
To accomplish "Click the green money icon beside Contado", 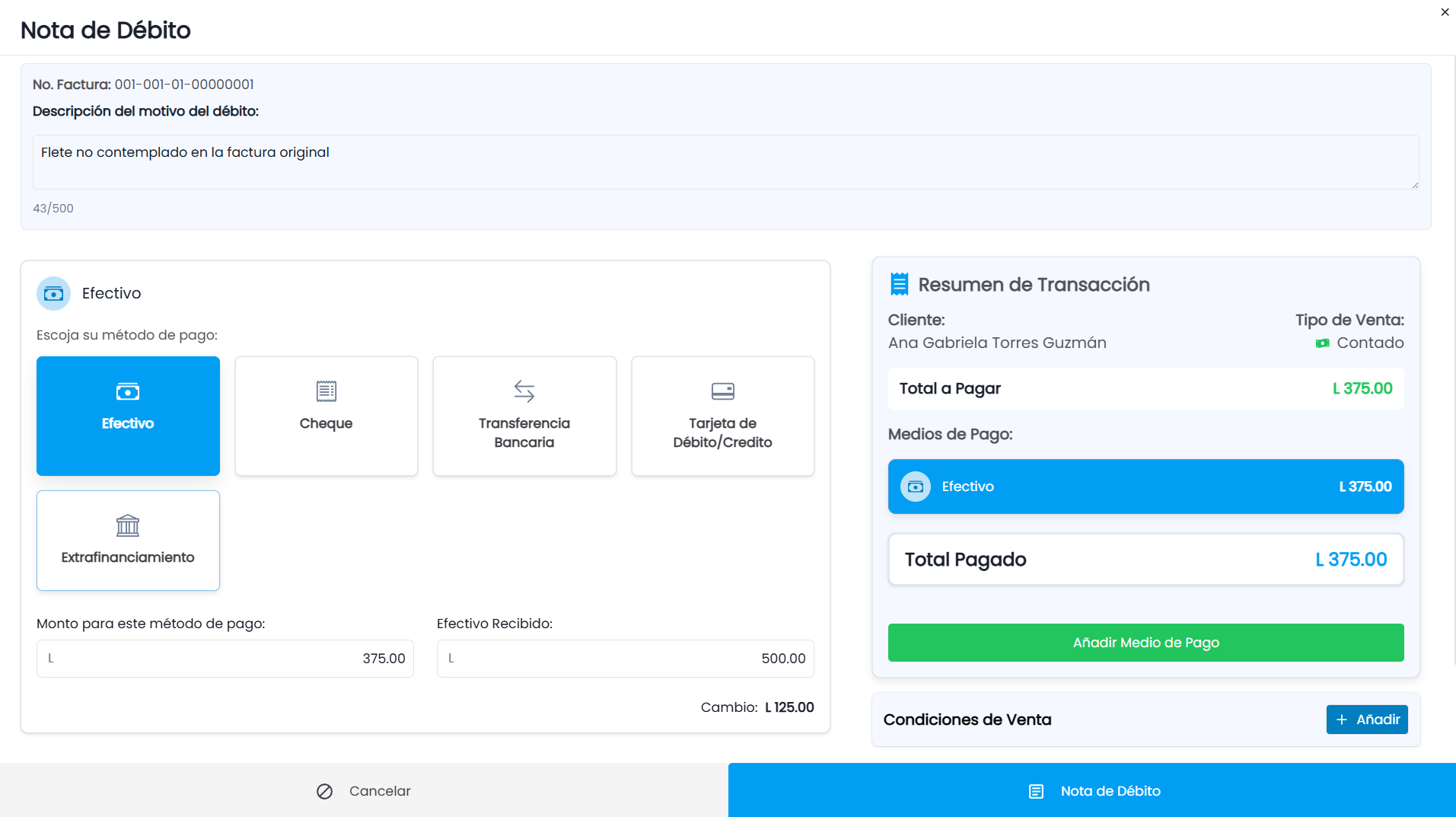I will coord(1323,343).
